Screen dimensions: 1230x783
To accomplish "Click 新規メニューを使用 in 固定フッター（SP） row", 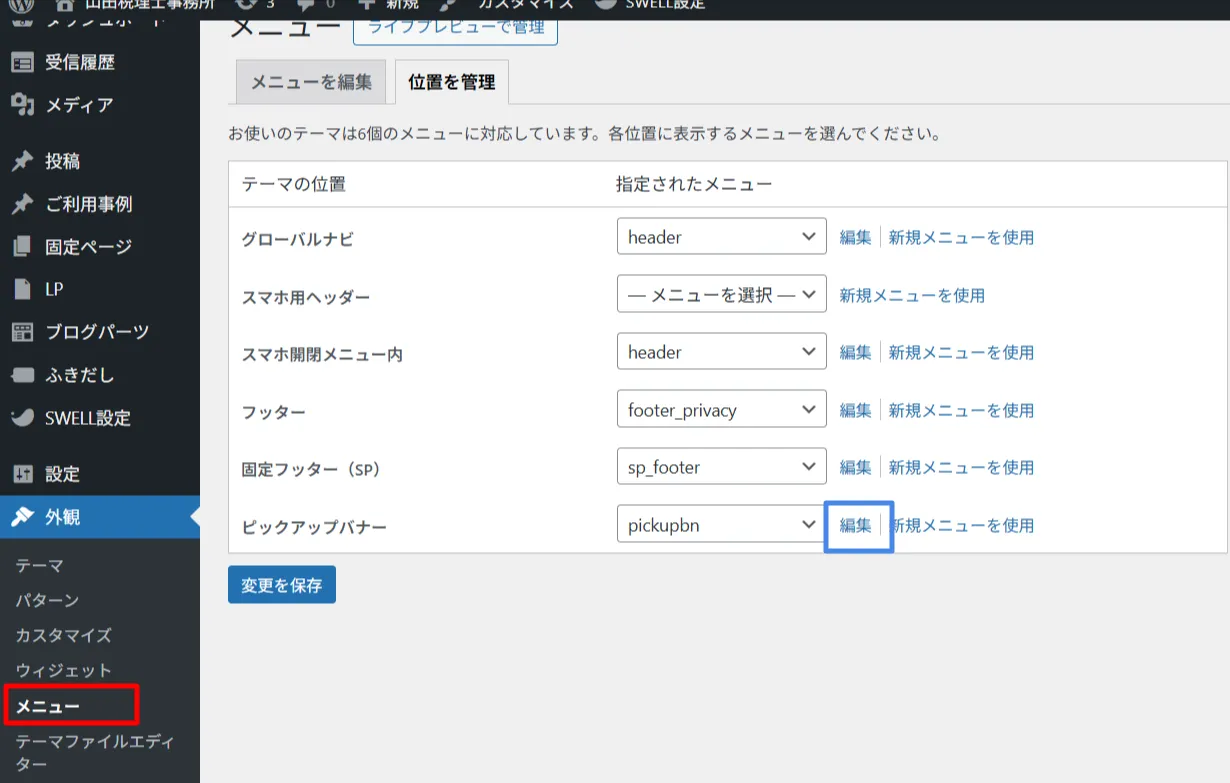I will point(961,467).
